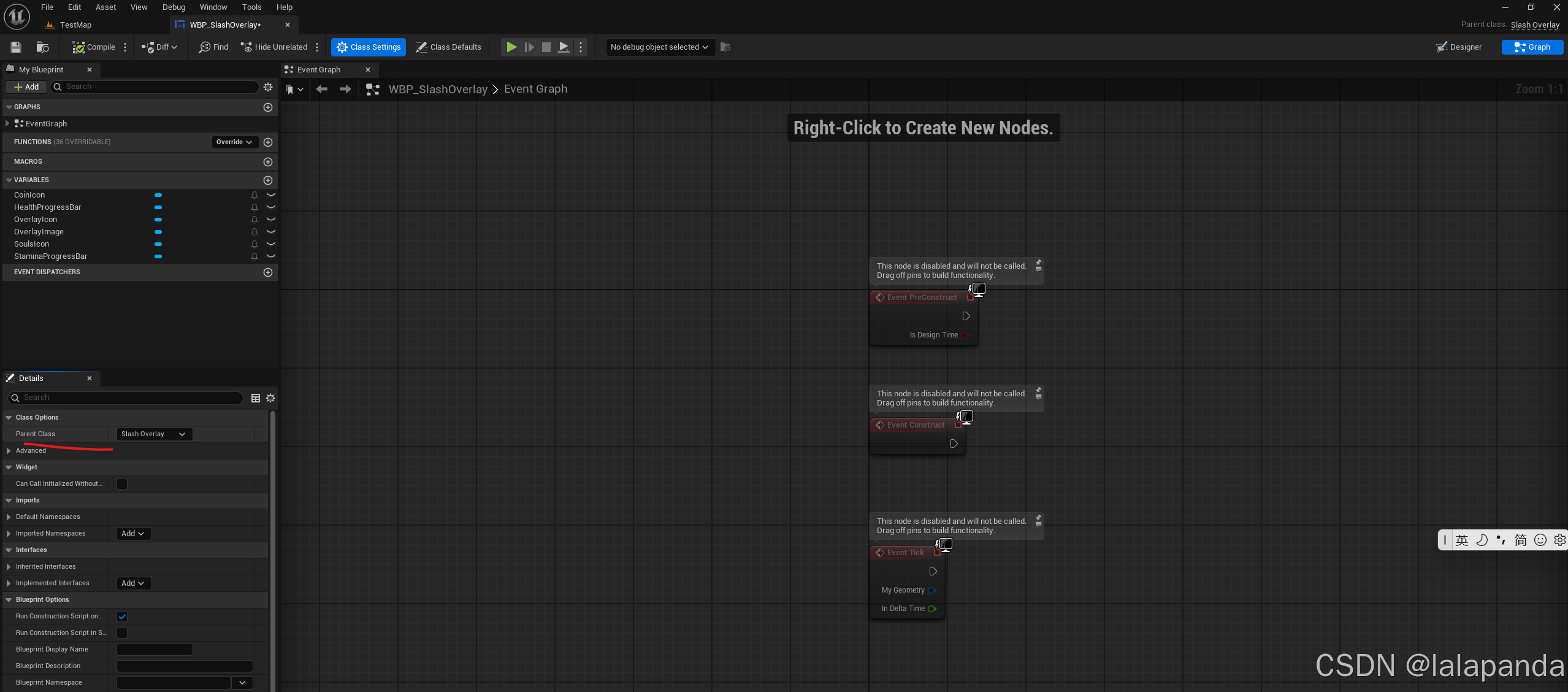Click the Hide Unrelated icon
1568x692 pixels.
(x=247, y=47)
